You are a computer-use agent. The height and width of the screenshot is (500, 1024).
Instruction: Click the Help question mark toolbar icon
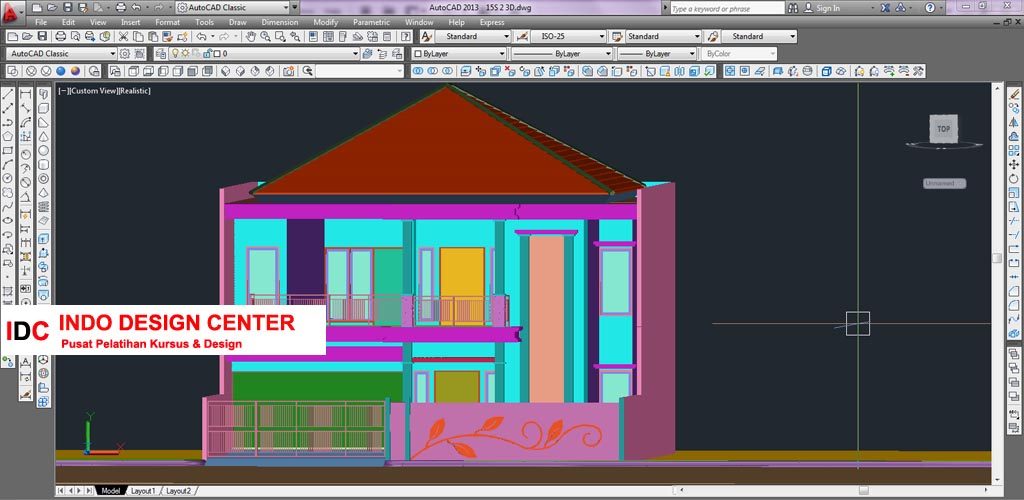point(406,37)
